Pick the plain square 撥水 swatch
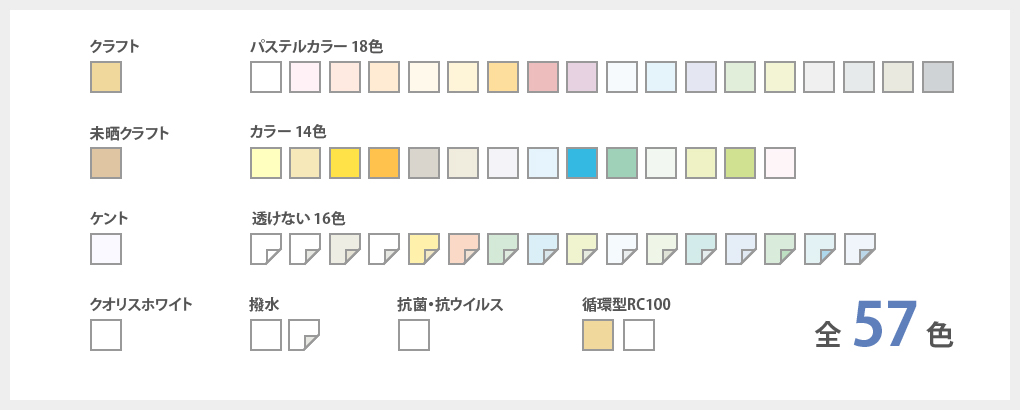Screen dimensions: 1020x410 click(266, 335)
